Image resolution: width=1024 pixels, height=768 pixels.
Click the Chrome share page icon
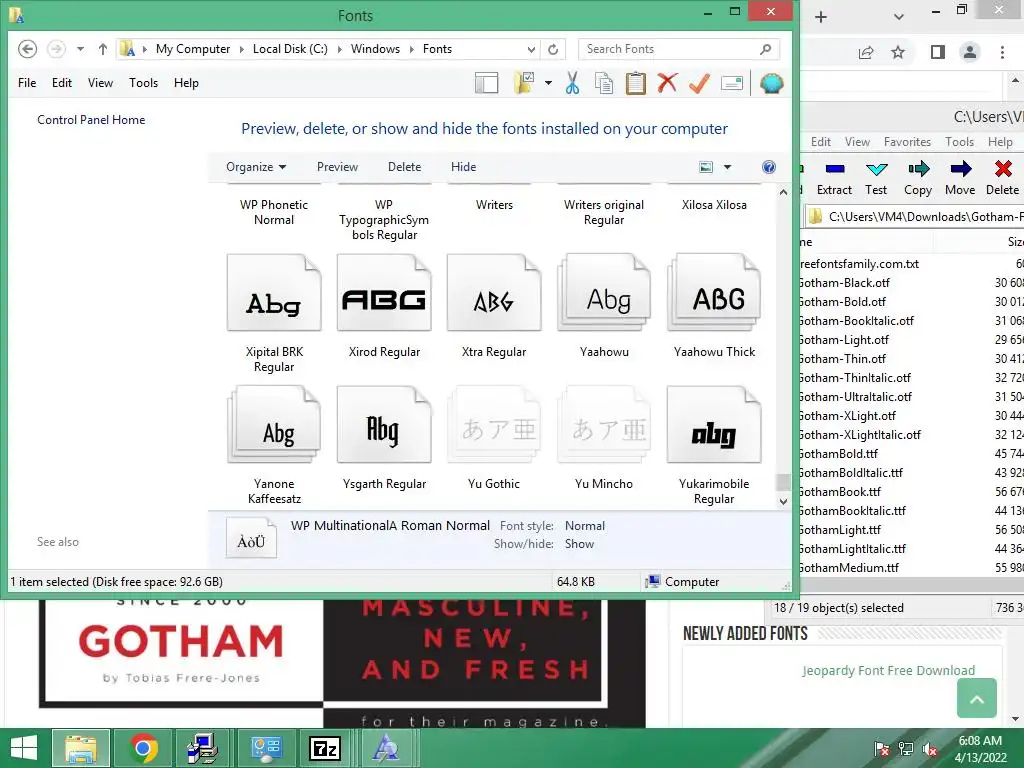pos(866,52)
